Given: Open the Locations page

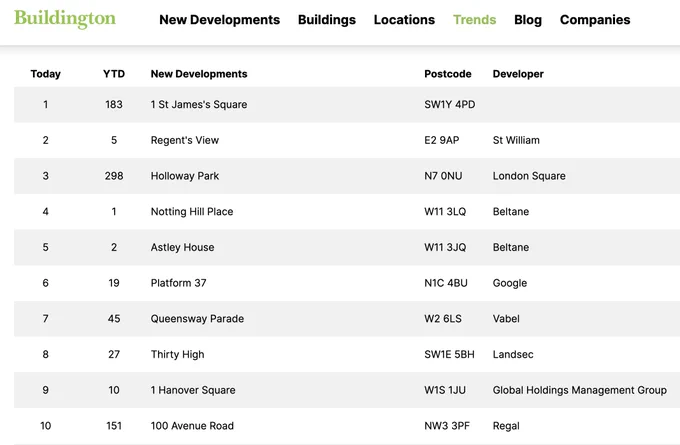Looking at the screenshot, I should (404, 20).
